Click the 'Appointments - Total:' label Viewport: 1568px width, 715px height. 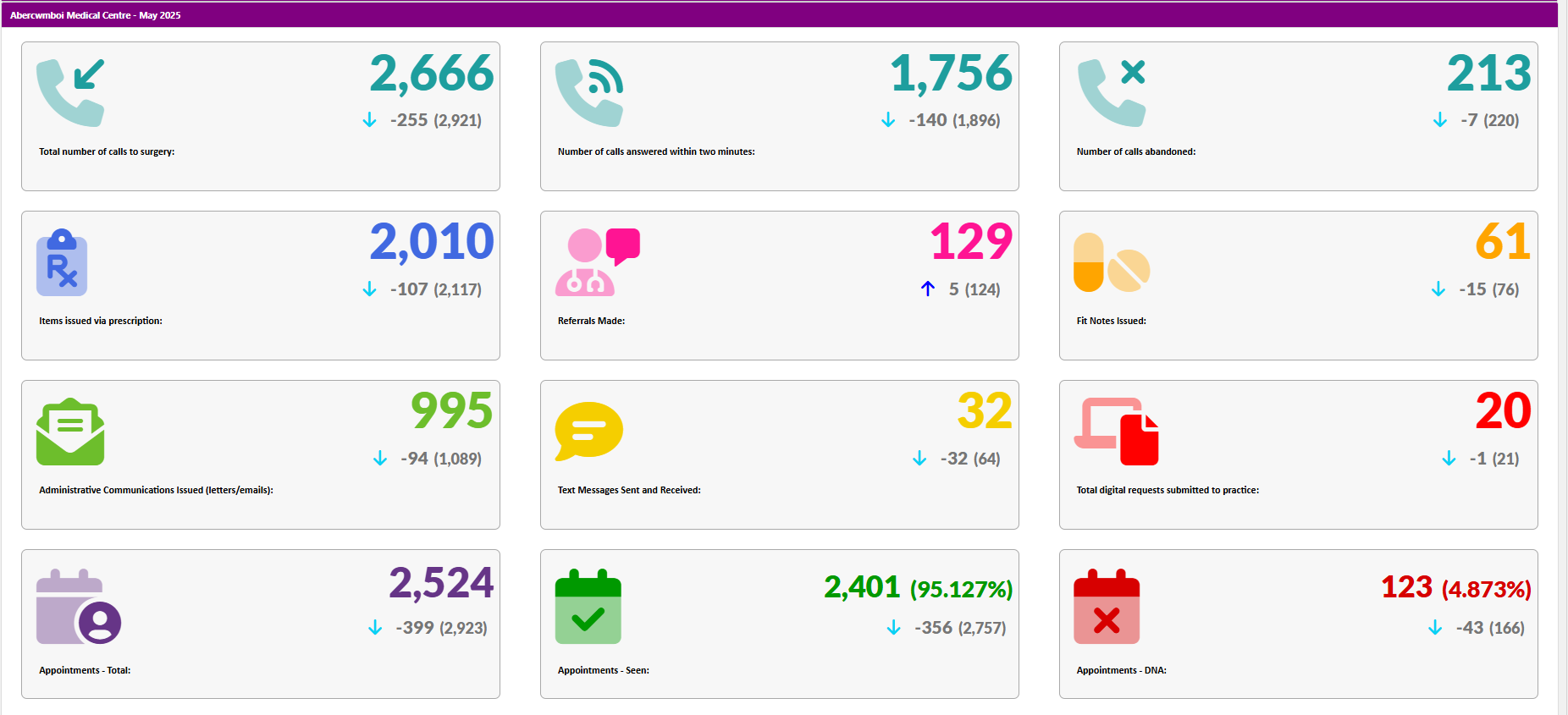click(x=85, y=670)
